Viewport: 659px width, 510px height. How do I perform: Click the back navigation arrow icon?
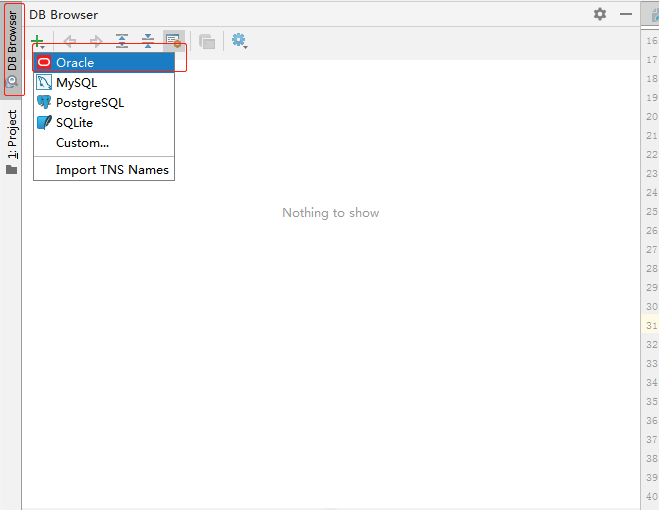(x=69, y=41)
